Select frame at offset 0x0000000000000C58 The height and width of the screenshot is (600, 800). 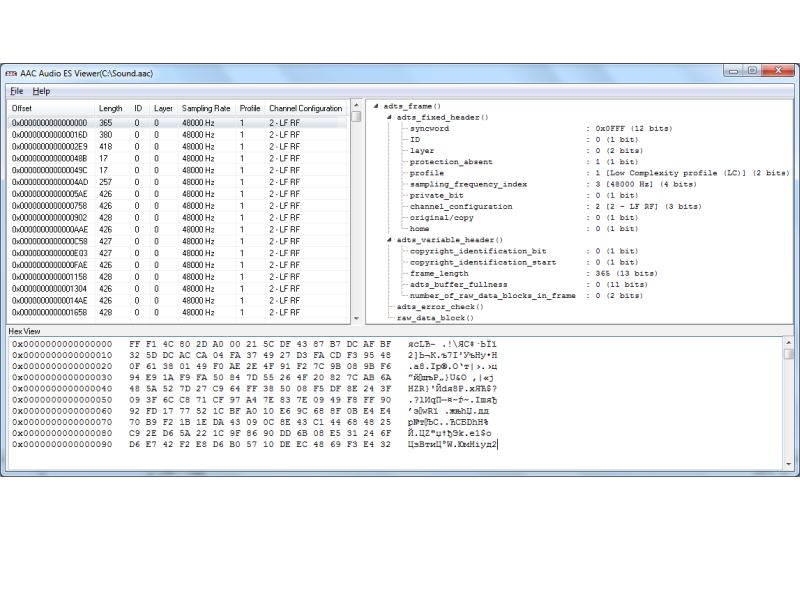[x=178, y=241]
